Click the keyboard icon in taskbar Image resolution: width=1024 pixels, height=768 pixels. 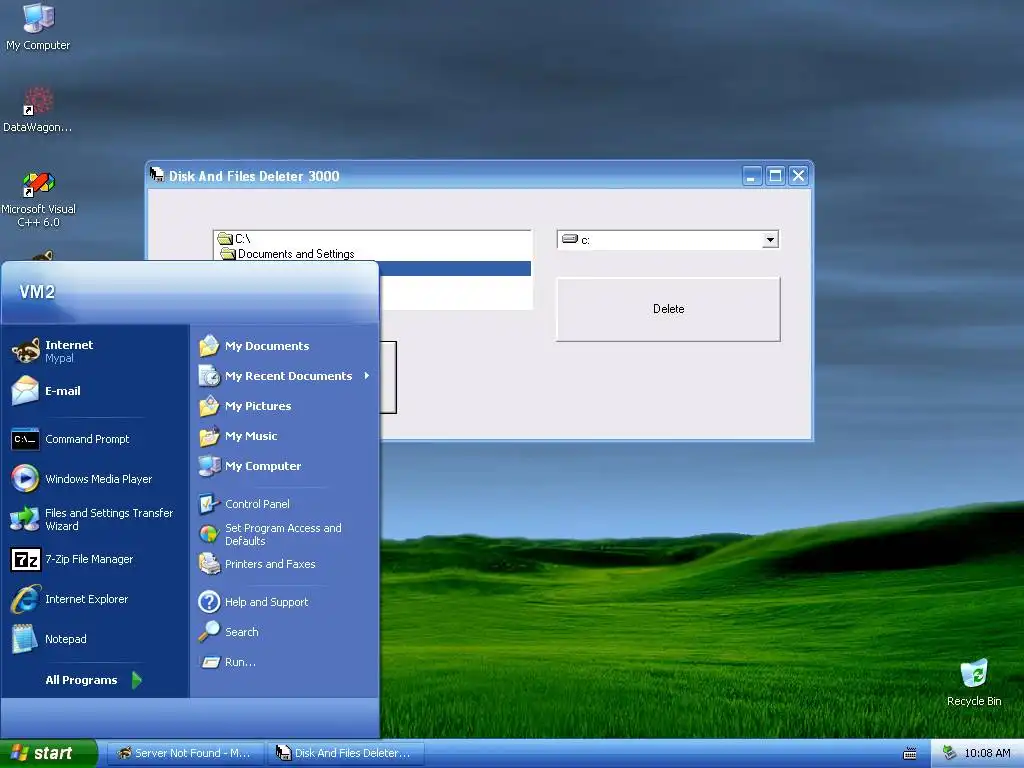(909, 754)
